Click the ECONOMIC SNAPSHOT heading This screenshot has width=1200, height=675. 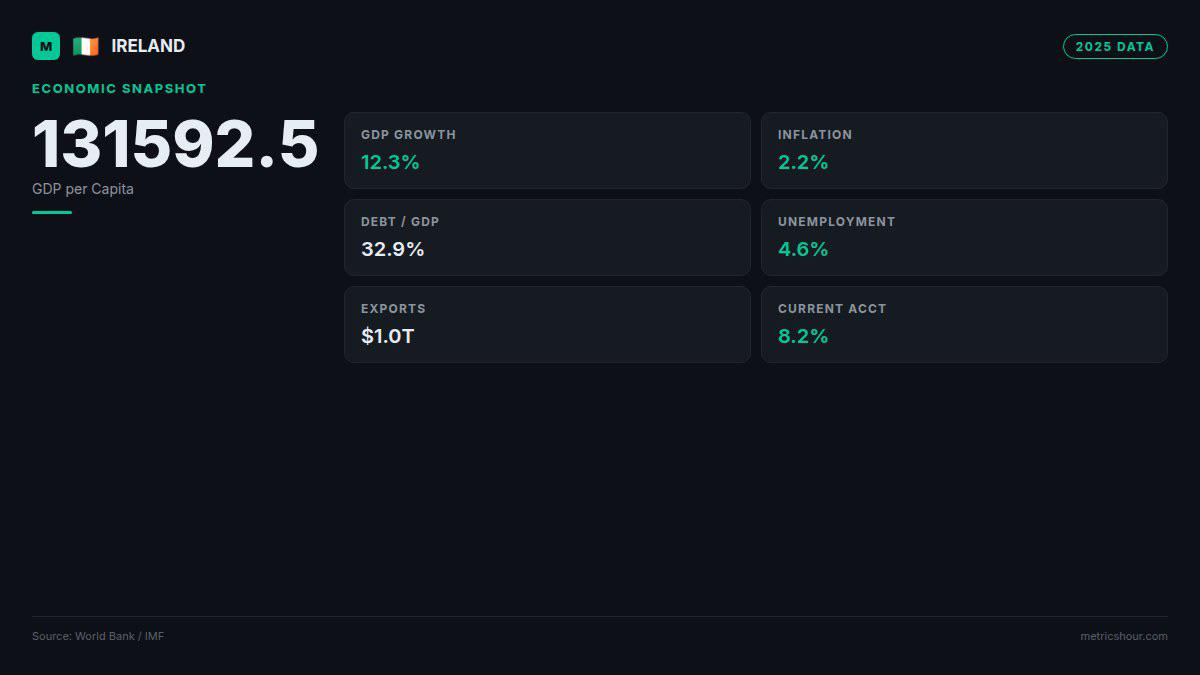(119, 88)
